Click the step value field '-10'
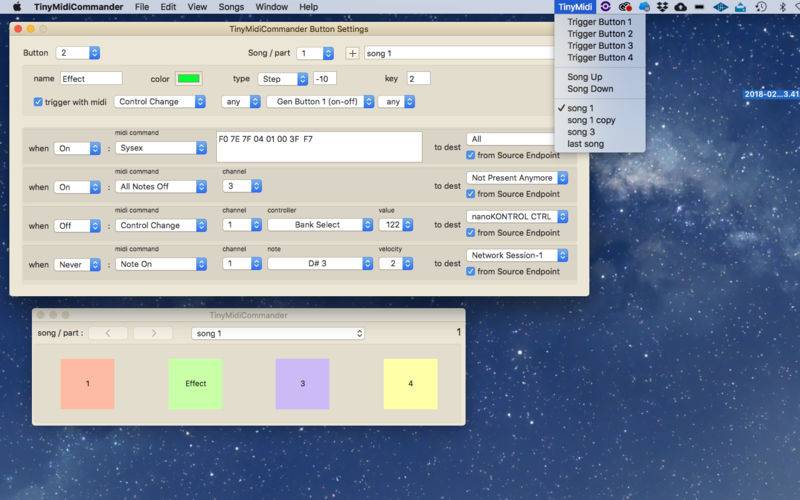The width and height of the screenshot is (800, 500). click(x=324, y=79)
